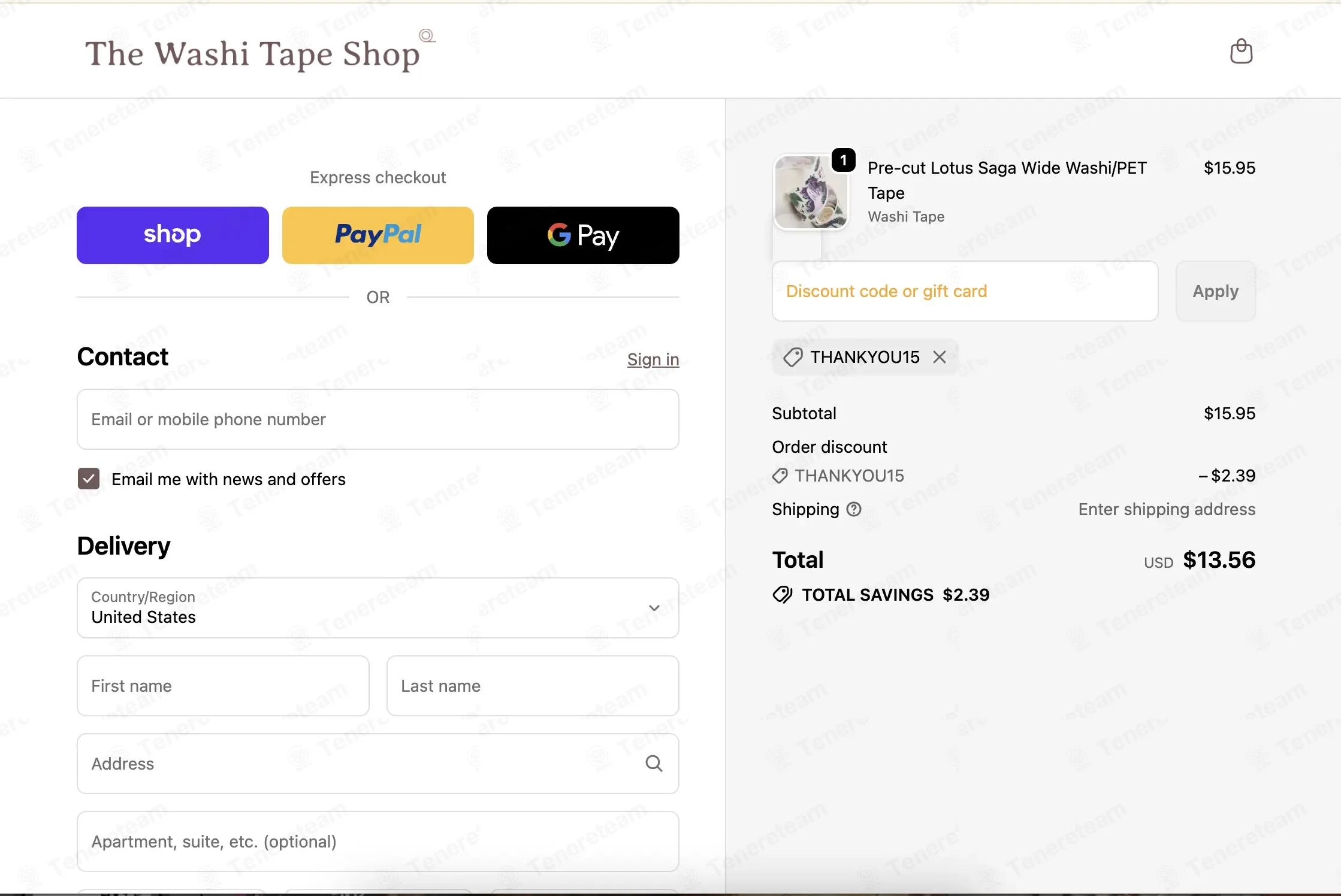Viewport: 1341px width, 896px height.
Task: Apply the discount code
Action: (x=1215, y=291)
